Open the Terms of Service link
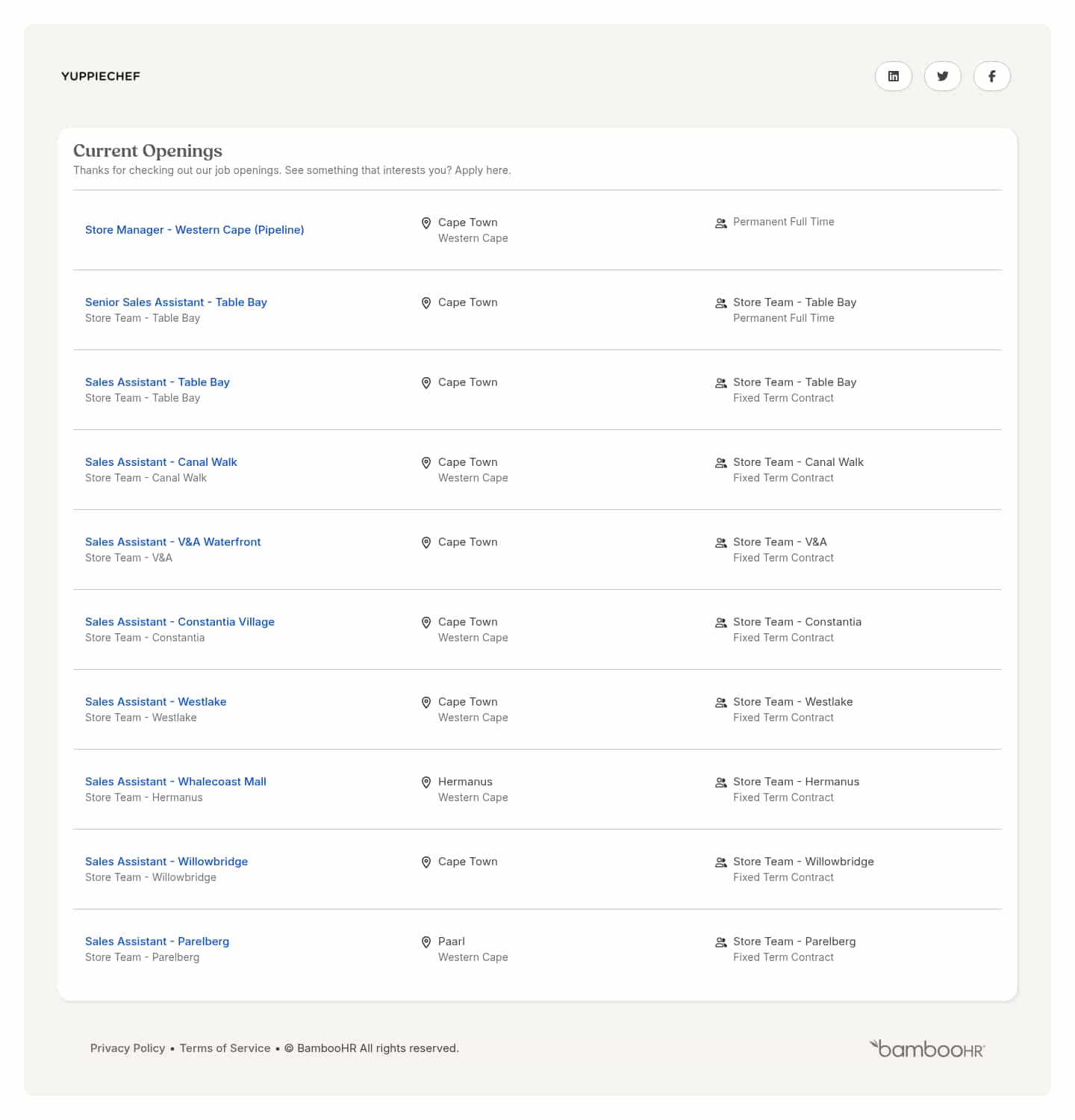 [x=225, y=1048]
